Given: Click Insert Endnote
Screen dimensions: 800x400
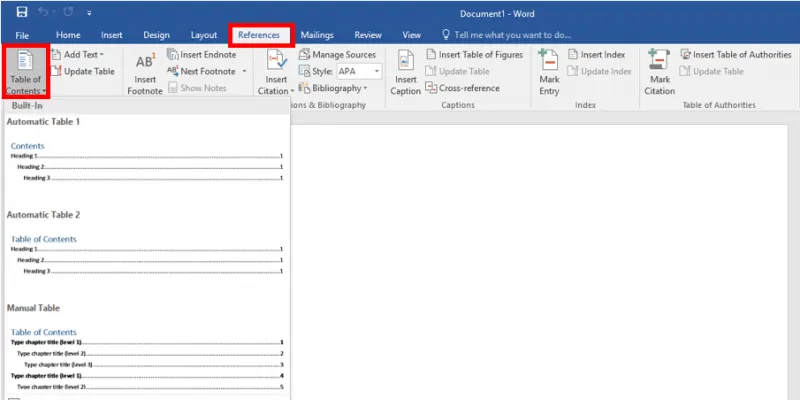Looking at the screenshot, I should pyautogui.click(x=202, y=55).
